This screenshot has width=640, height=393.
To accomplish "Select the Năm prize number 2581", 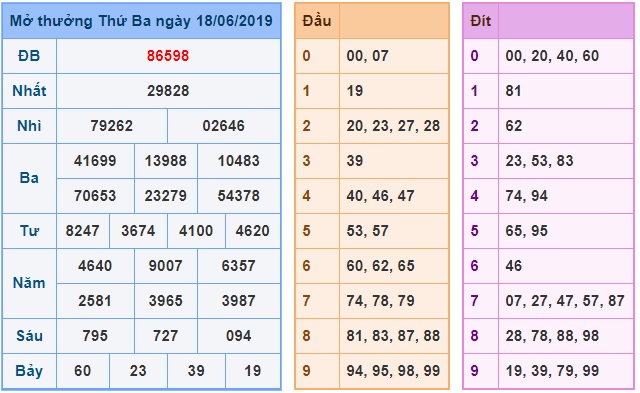I will click(x=95, y=301).
